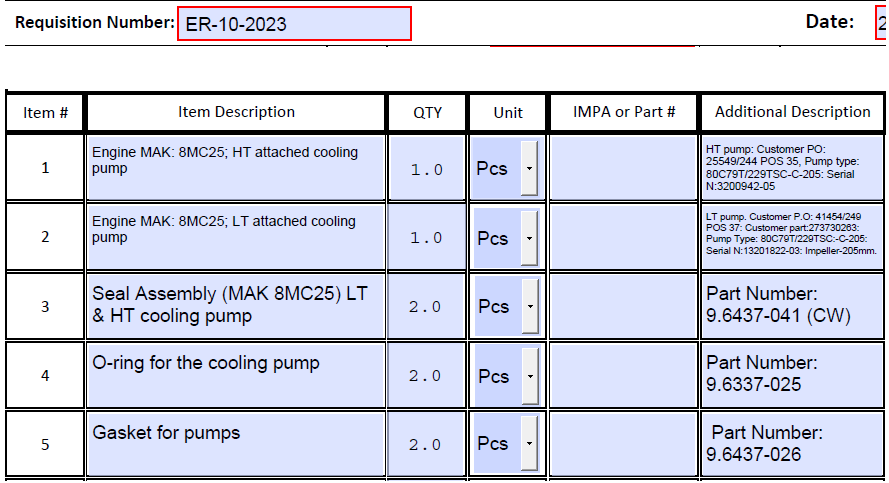The image size is (889, 483).
Task: Edit the HT attached cooling pump description
Action: pyautogui.click(x=236, y=168)
